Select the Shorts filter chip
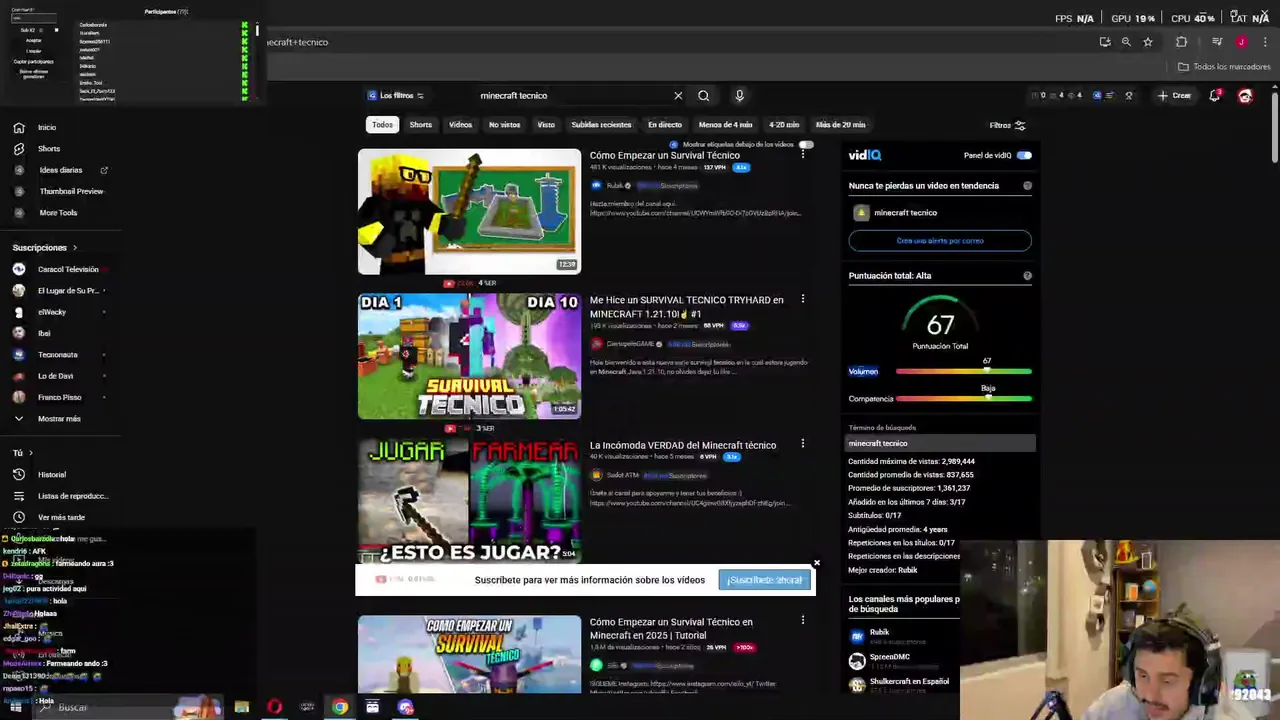 (x=421, y=125)
